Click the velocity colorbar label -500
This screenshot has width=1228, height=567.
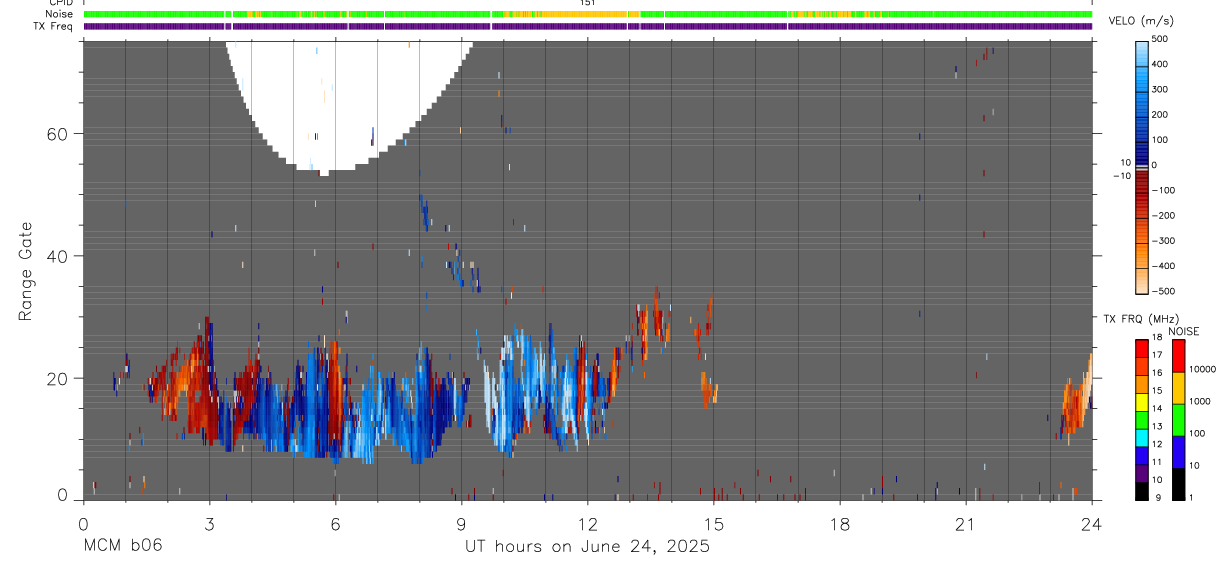click(1161, 292)
